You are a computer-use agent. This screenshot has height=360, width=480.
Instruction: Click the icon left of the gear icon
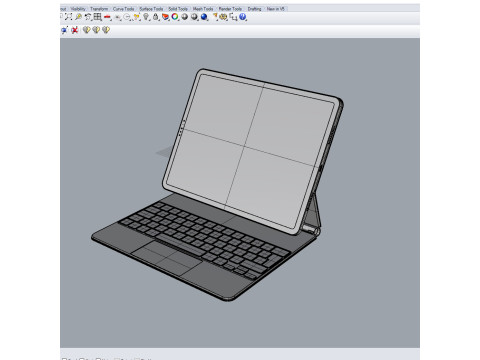coord(215,17)
